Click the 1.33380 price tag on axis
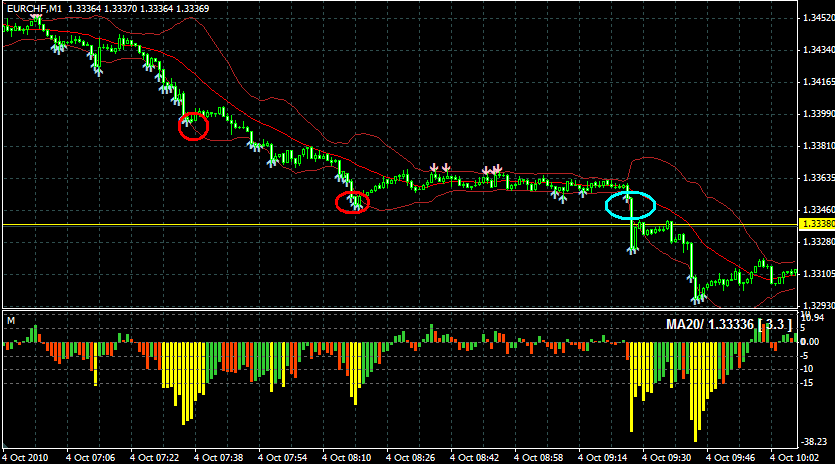 816,225
